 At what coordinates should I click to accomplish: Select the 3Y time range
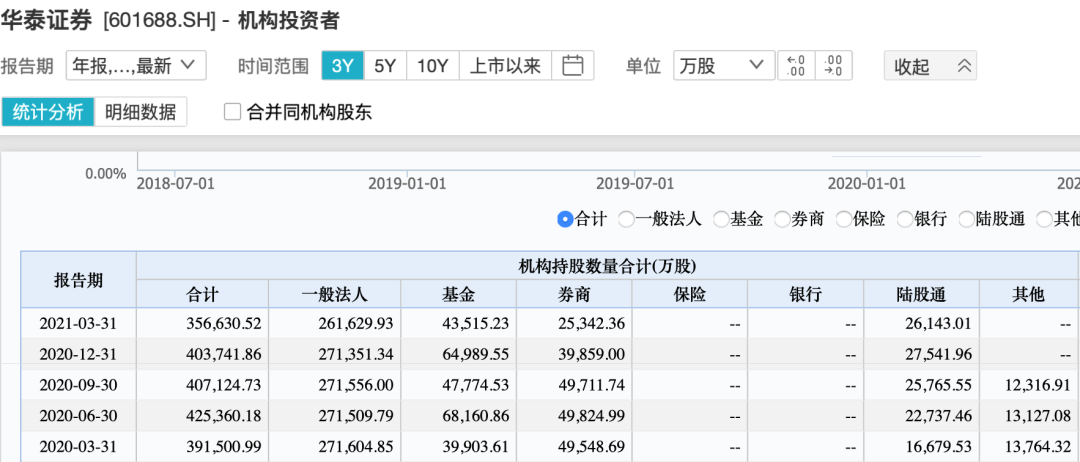click(x=342, y=66)
